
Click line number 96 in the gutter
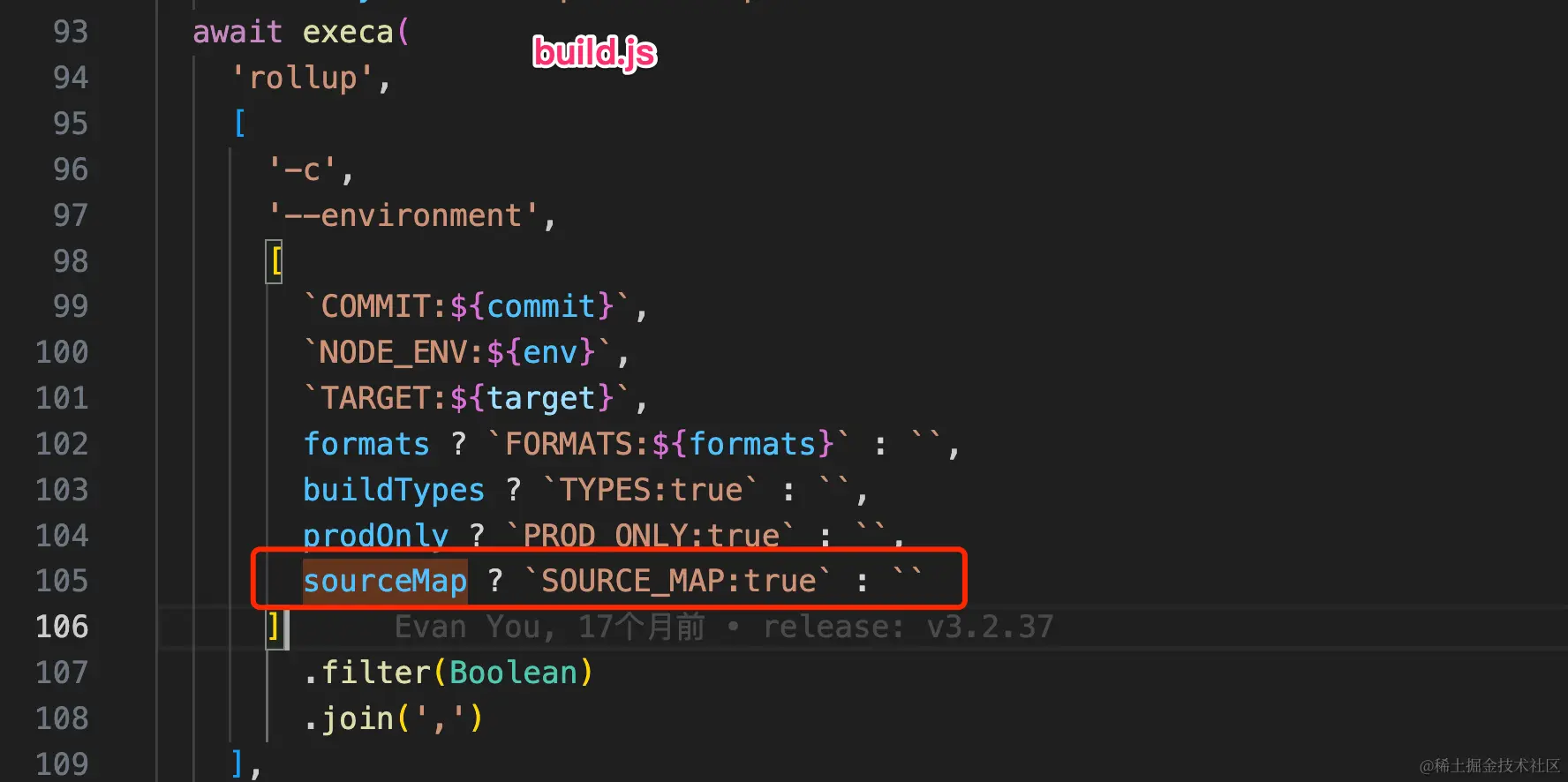[71, 169]
